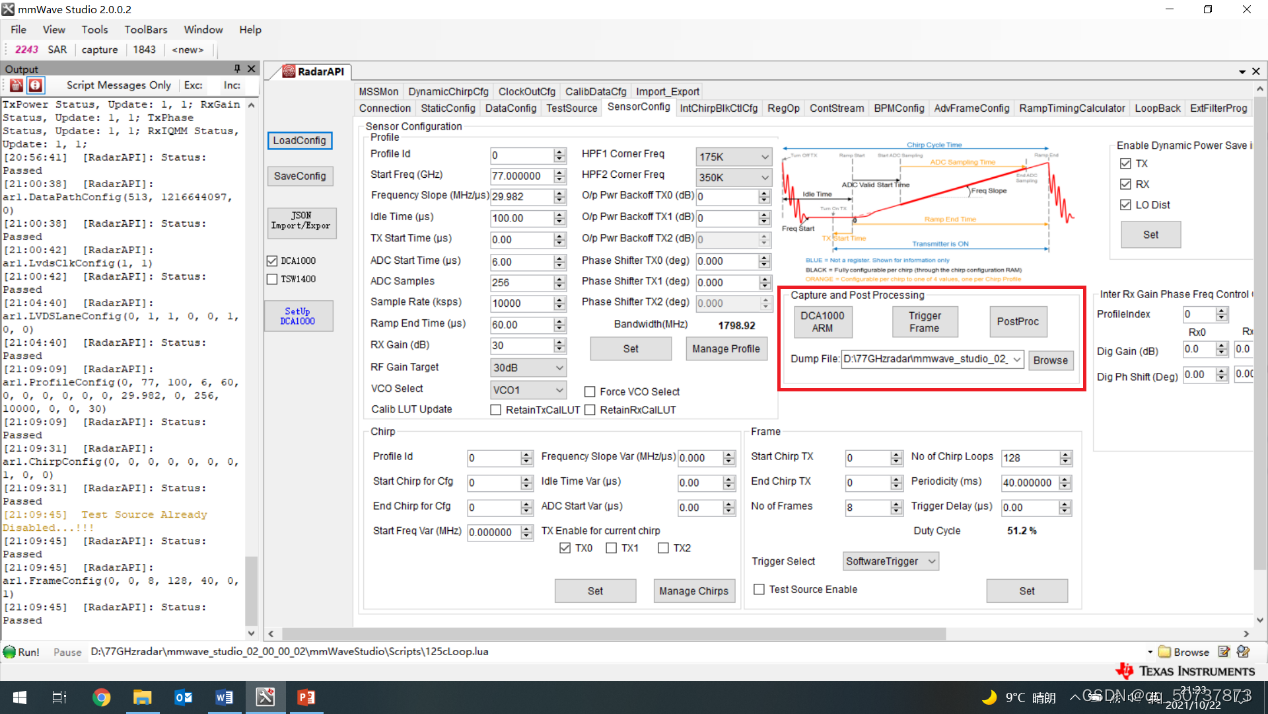Open File Explorer from the taskbar
Screen dimensions: 1268x714
click(142, 697)
